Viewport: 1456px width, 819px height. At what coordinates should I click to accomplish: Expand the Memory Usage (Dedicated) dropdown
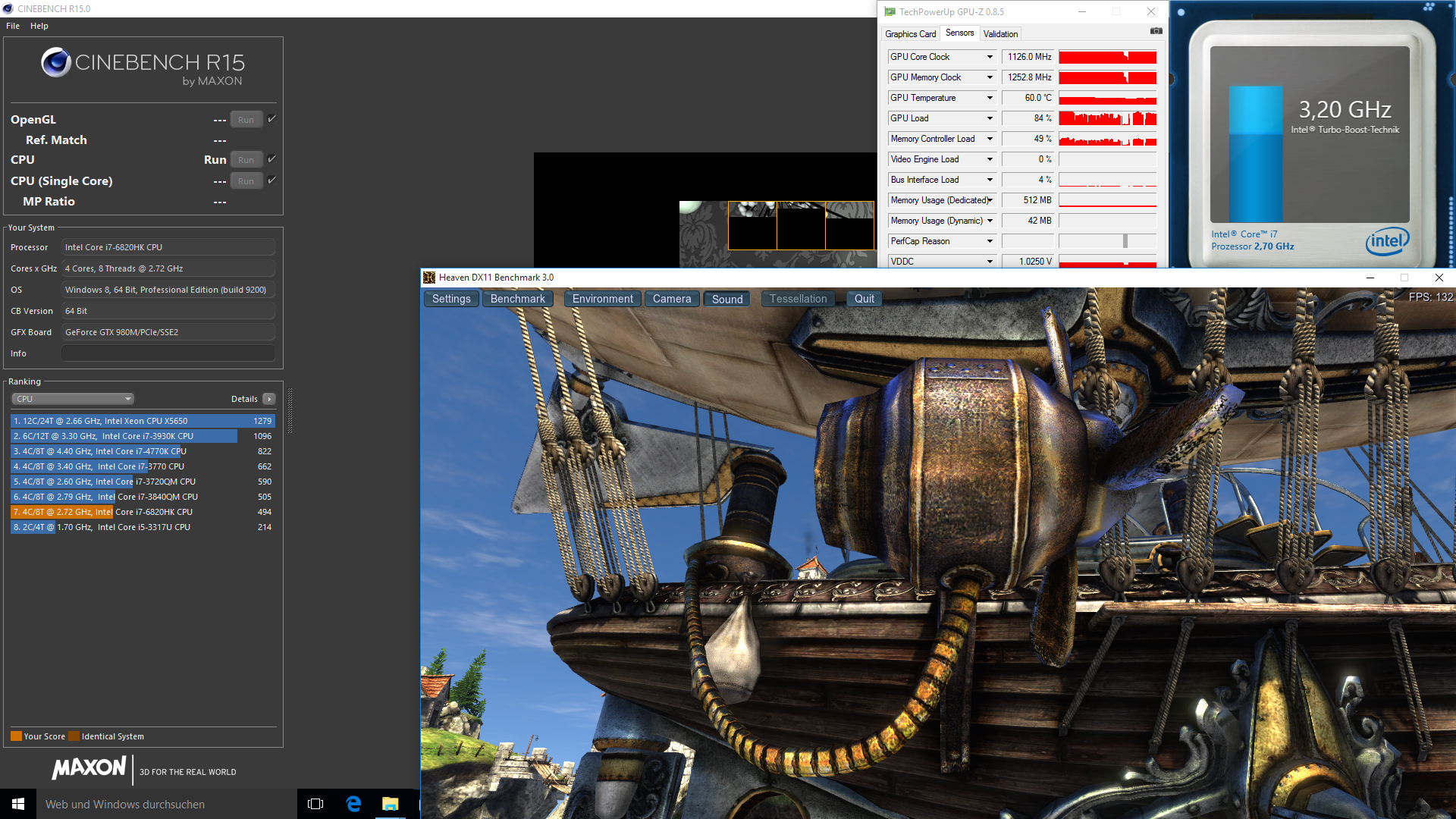pyautogui.click(x=990, y=200)
